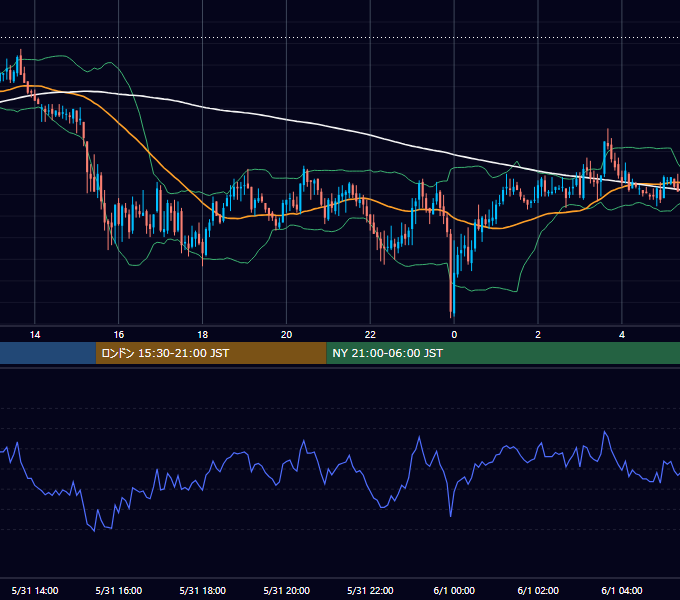
Task: Click the hour label 2 on price chart axis
Action: 538,335
